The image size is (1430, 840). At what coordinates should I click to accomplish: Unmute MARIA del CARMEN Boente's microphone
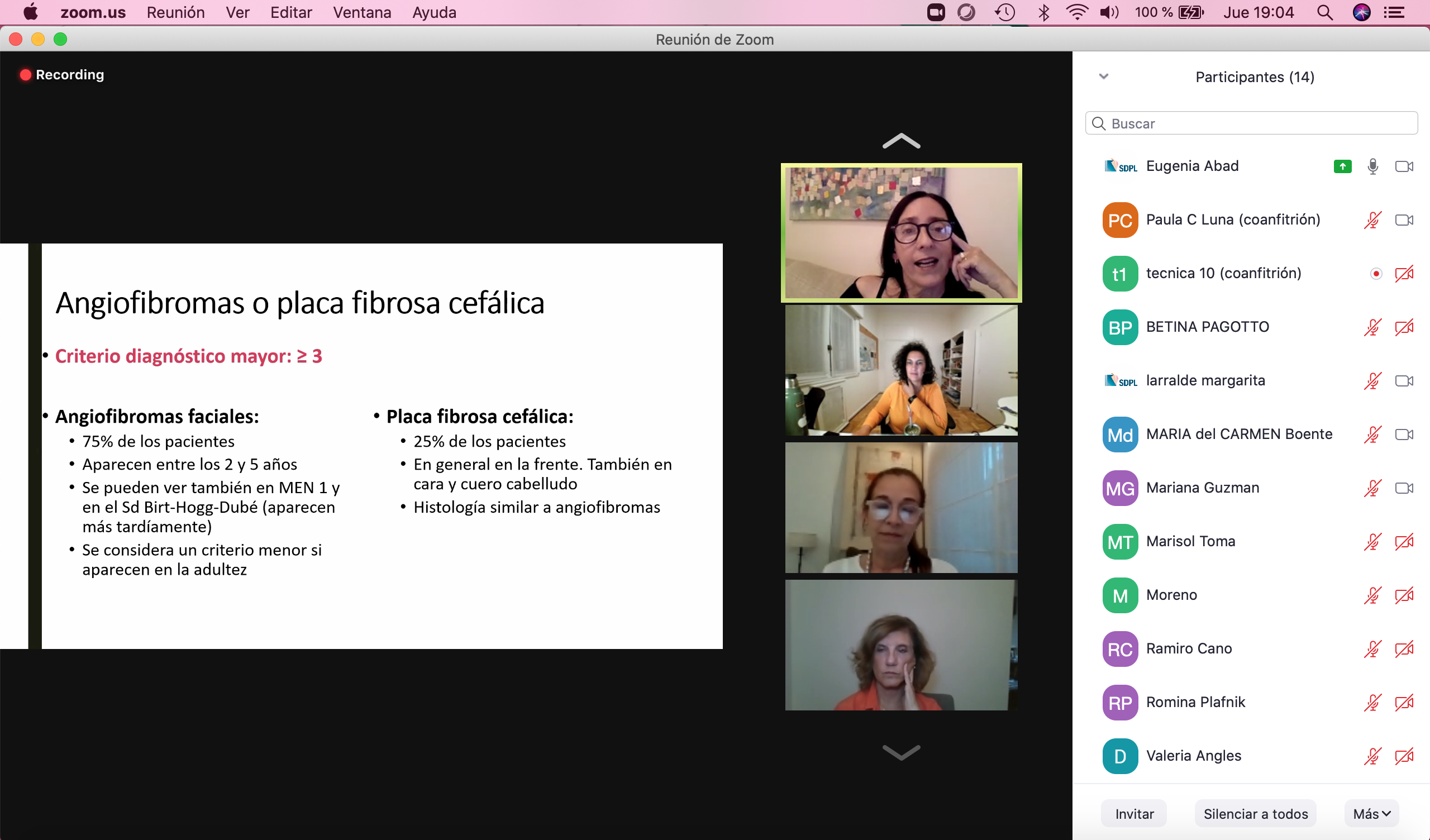1372,435
